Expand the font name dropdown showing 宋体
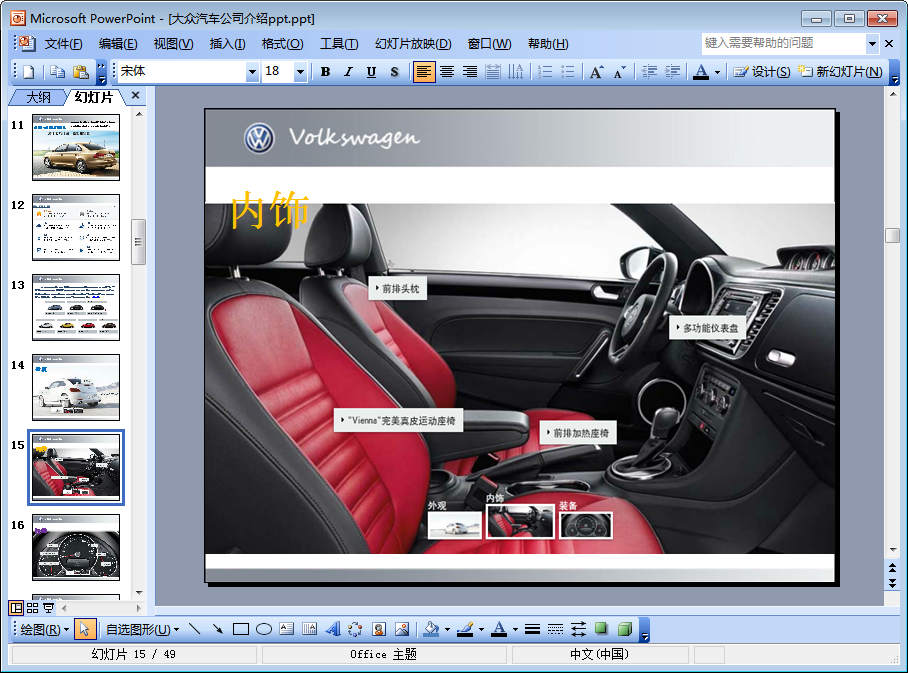908x673 pixels. [252, 72]
